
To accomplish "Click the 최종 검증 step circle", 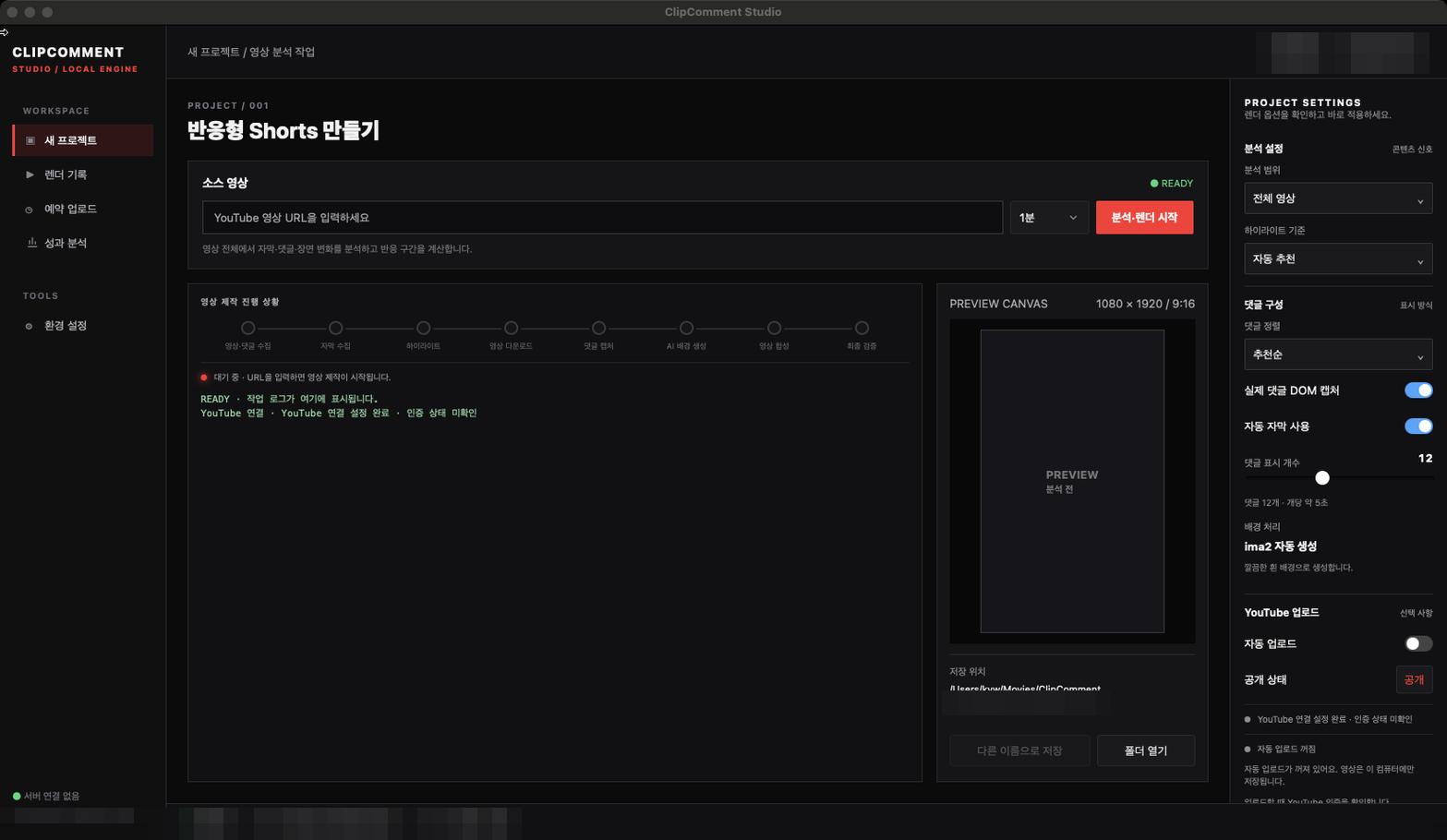I will [x=862, y=328].
